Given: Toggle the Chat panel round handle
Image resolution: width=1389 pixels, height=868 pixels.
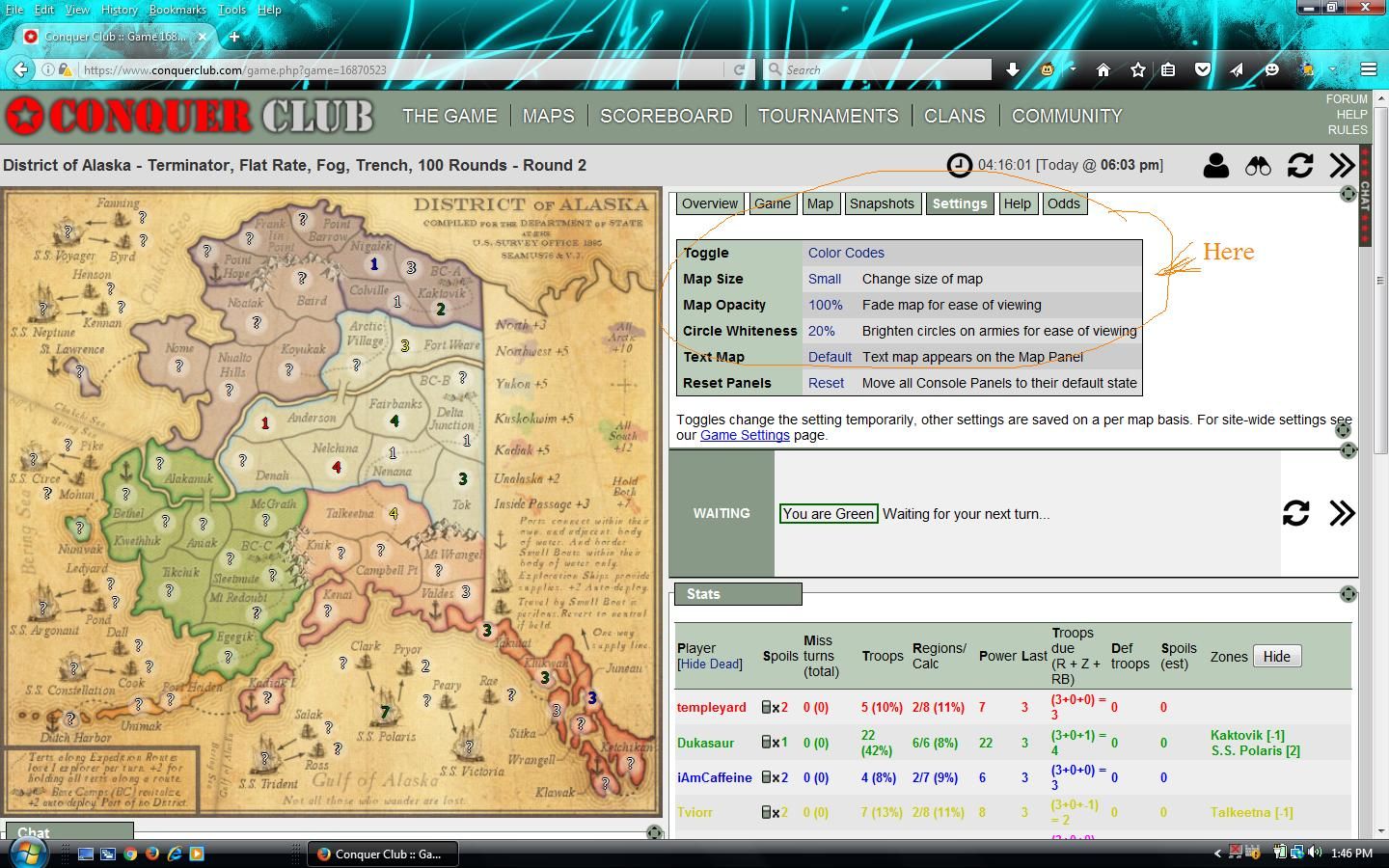Looking at the screenshot, I should tap(655, 832).
